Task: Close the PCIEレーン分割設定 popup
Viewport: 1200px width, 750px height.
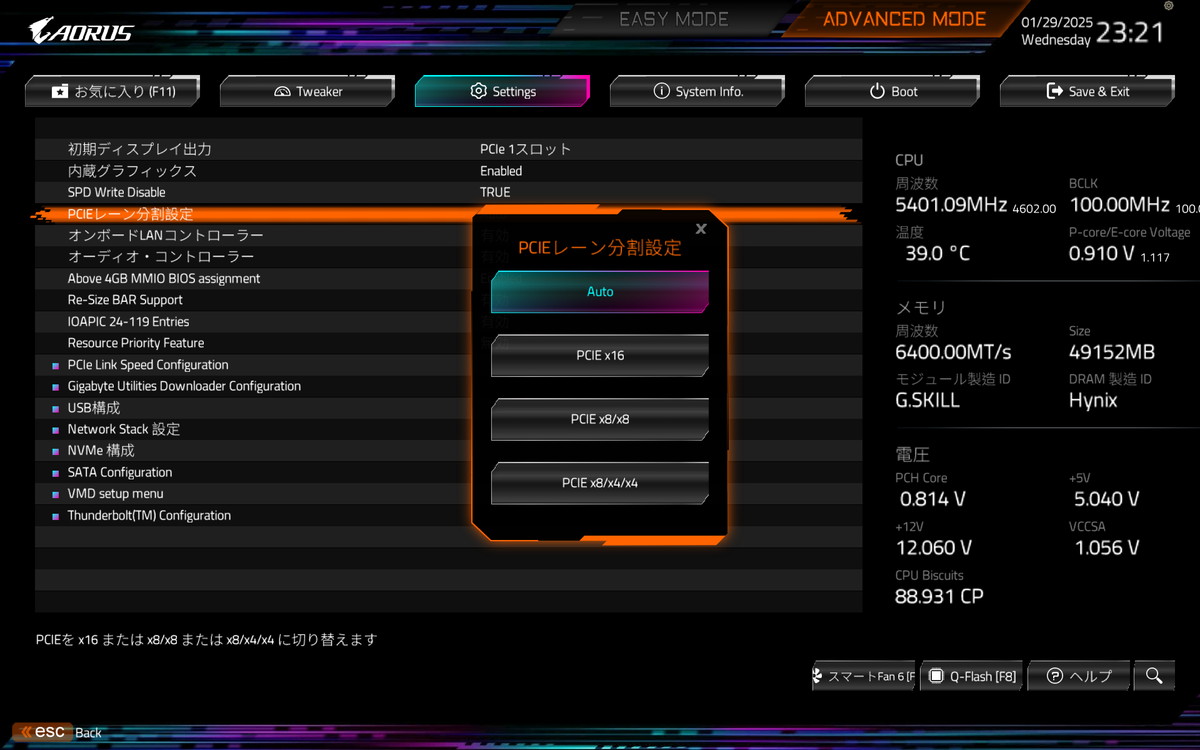Action: (701, 229)
